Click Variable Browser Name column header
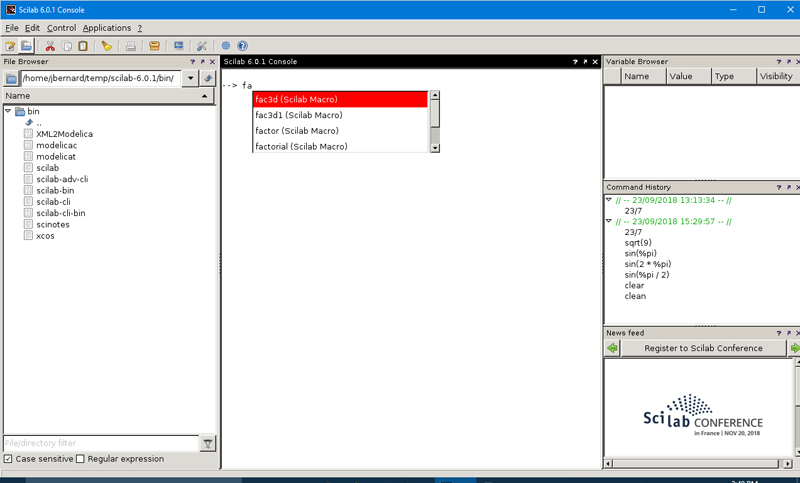 tap(643, 76)
